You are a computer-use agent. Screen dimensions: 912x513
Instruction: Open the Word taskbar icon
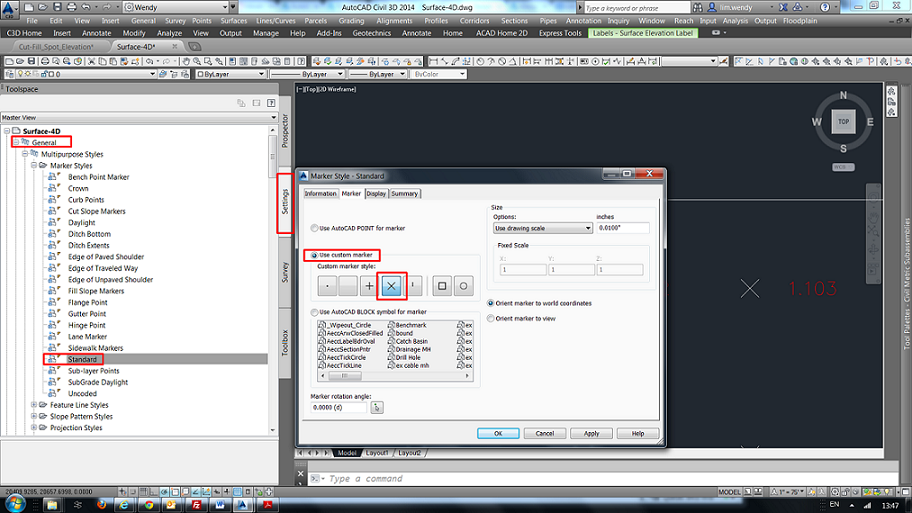[219, 504]
